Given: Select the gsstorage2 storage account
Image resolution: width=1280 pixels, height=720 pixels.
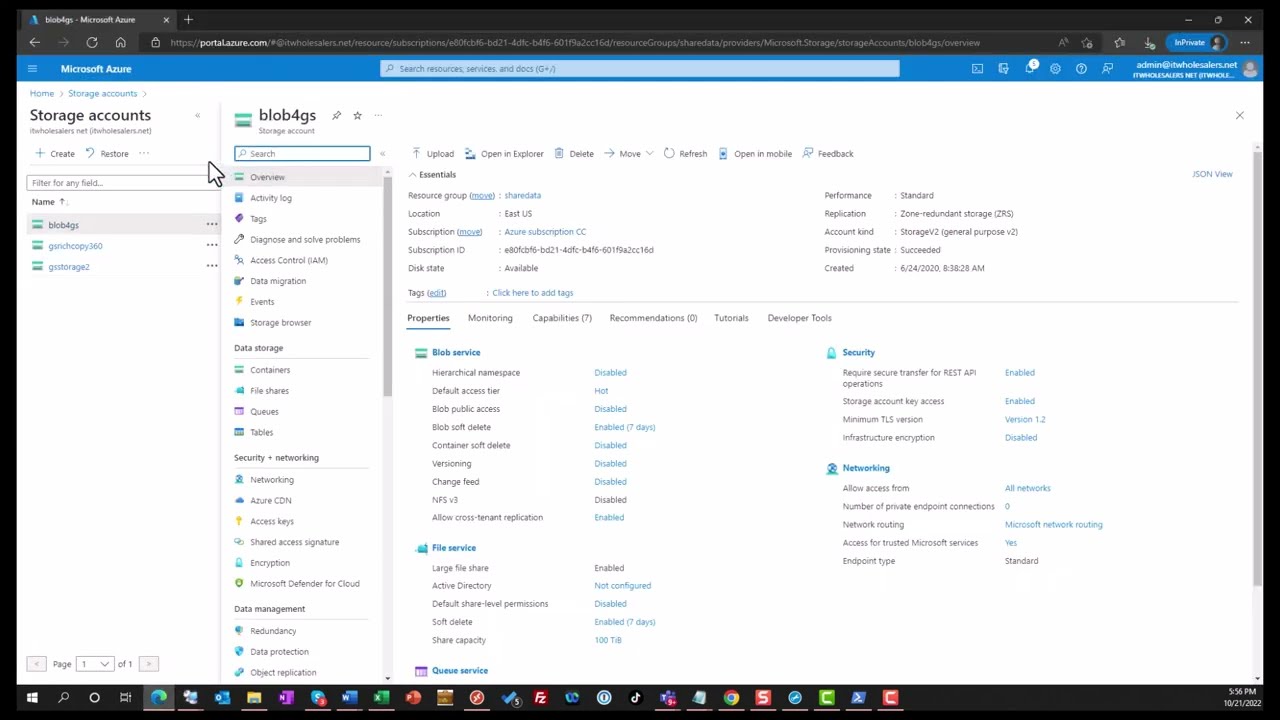Looking at the screenshot, I should tap(68, 267).
